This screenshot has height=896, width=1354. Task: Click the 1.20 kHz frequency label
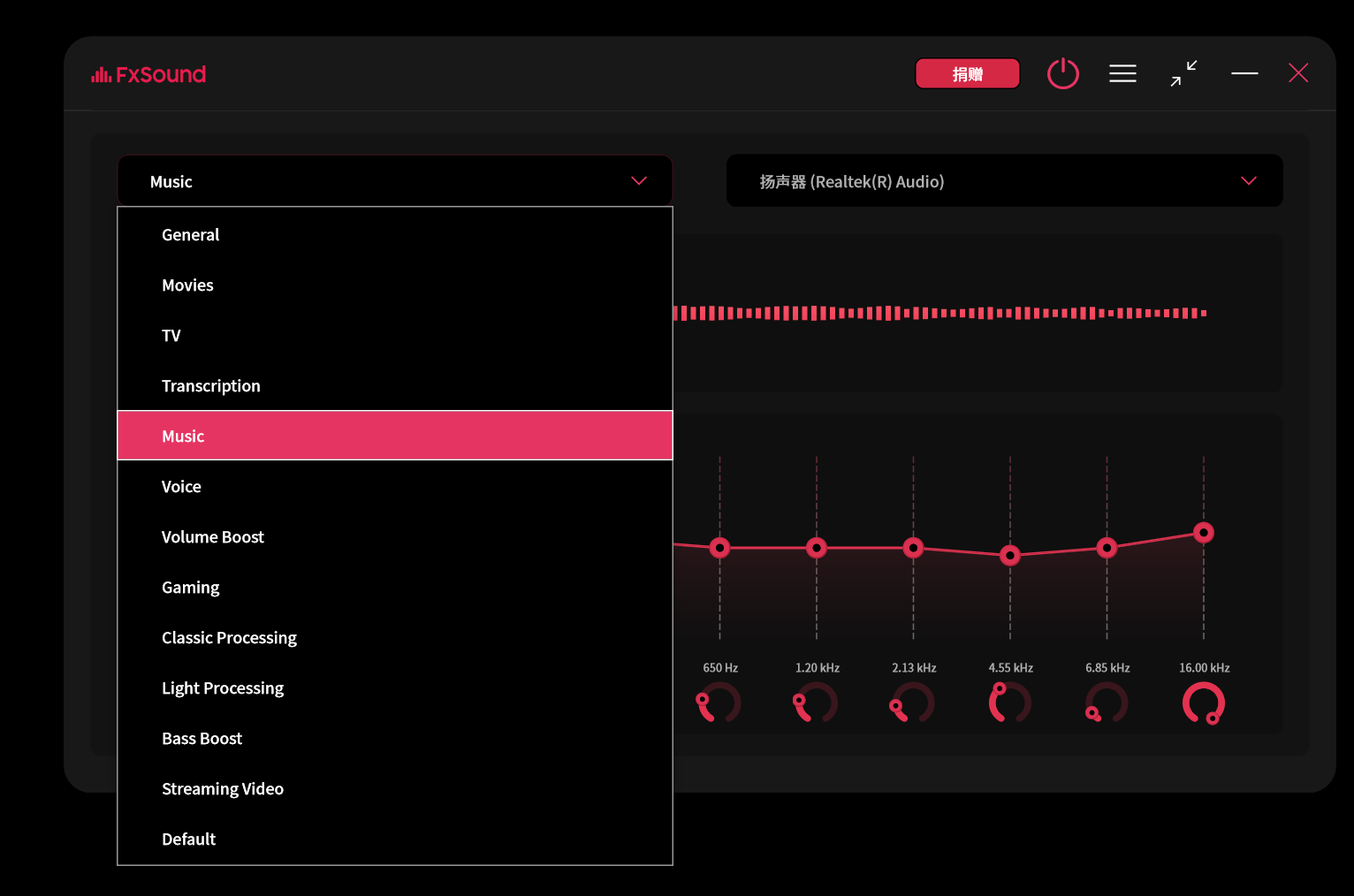click(818, 668)
